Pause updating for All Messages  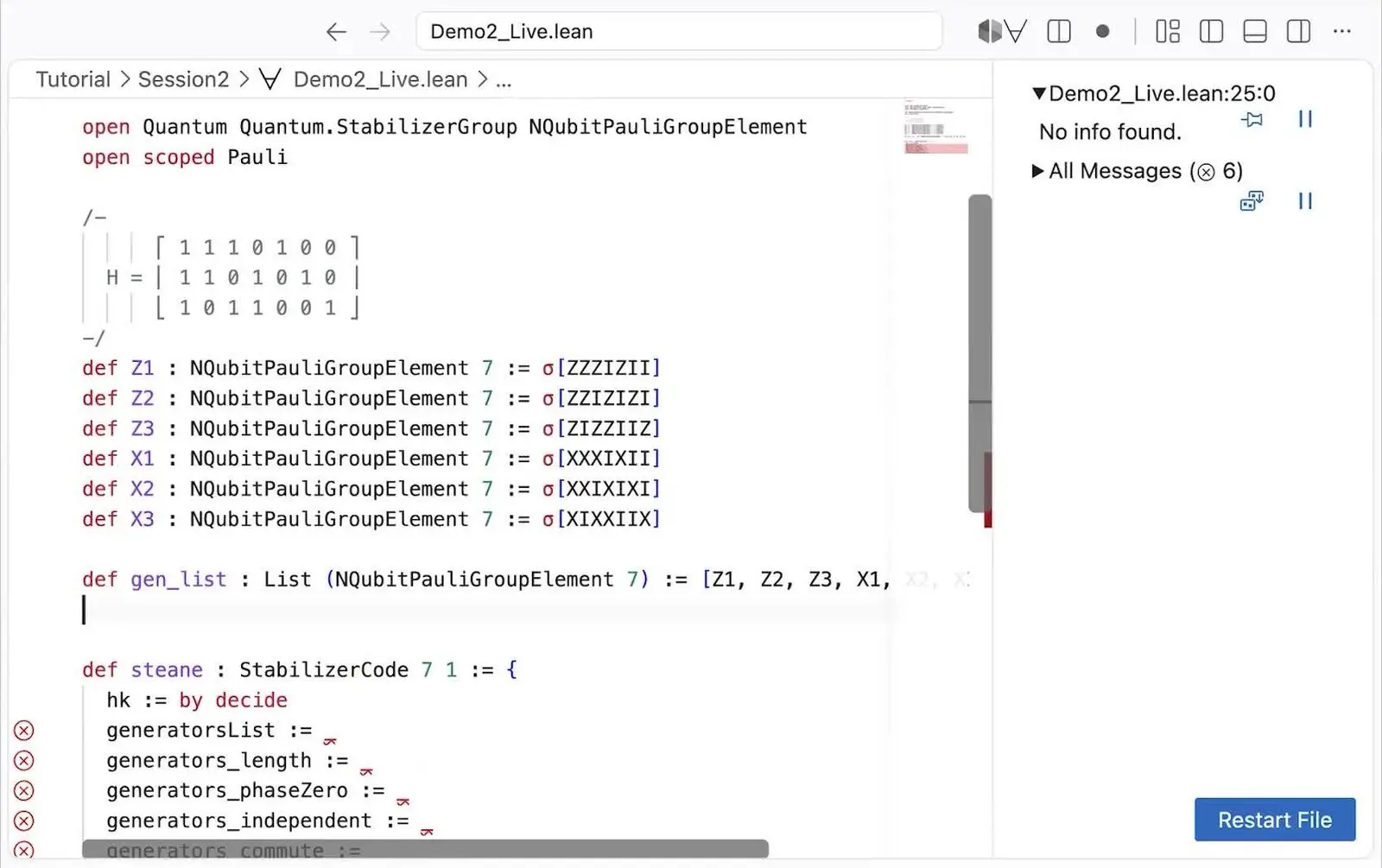pyautogui.click(x=1305, y=201)
